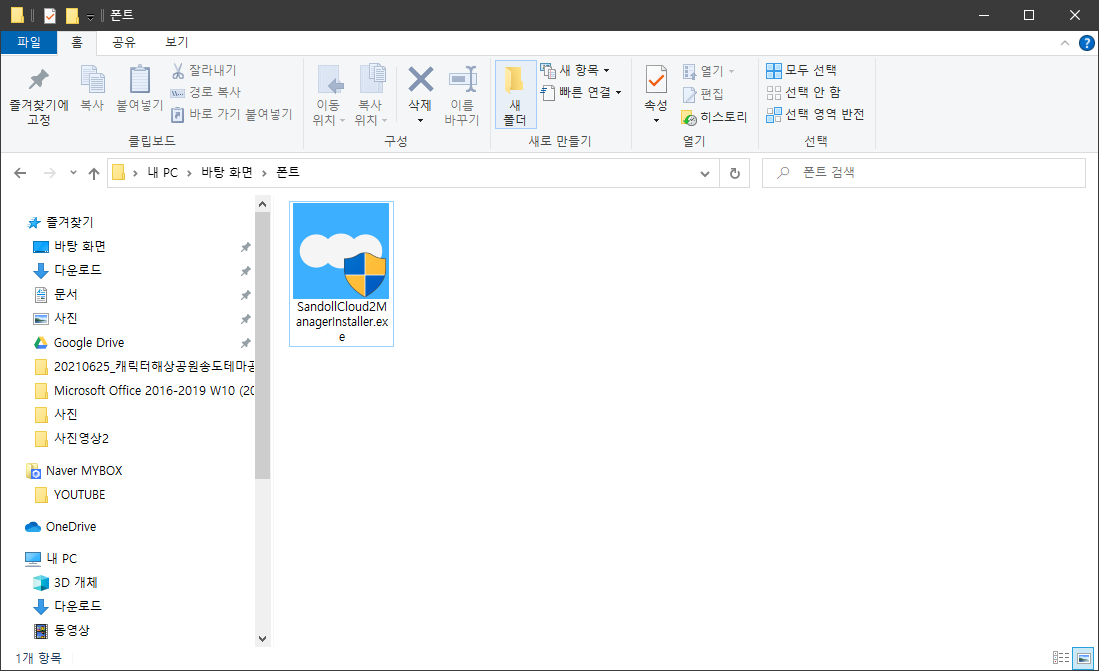This screenshot has height=671, width=1099.
Task: Open 이동 위치 move-to dropdown
Action: pyautogui.click(x=328, y=96)
